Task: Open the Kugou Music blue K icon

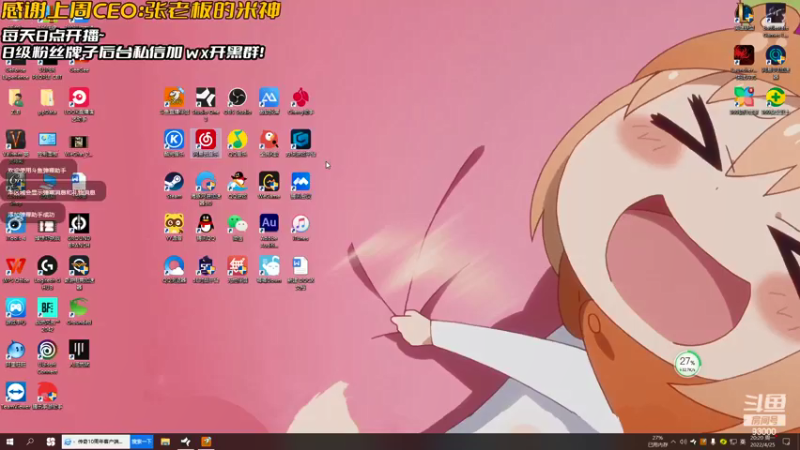Action: pos(174,139)
